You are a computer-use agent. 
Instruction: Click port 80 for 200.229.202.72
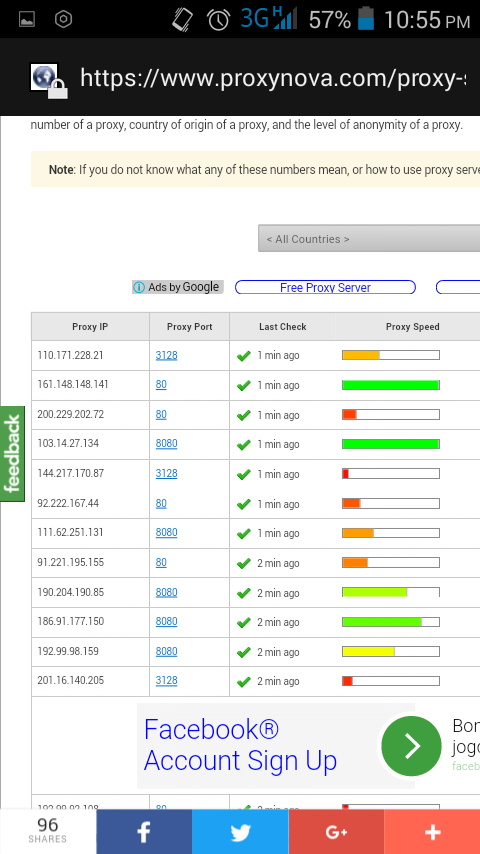[161, 414]
